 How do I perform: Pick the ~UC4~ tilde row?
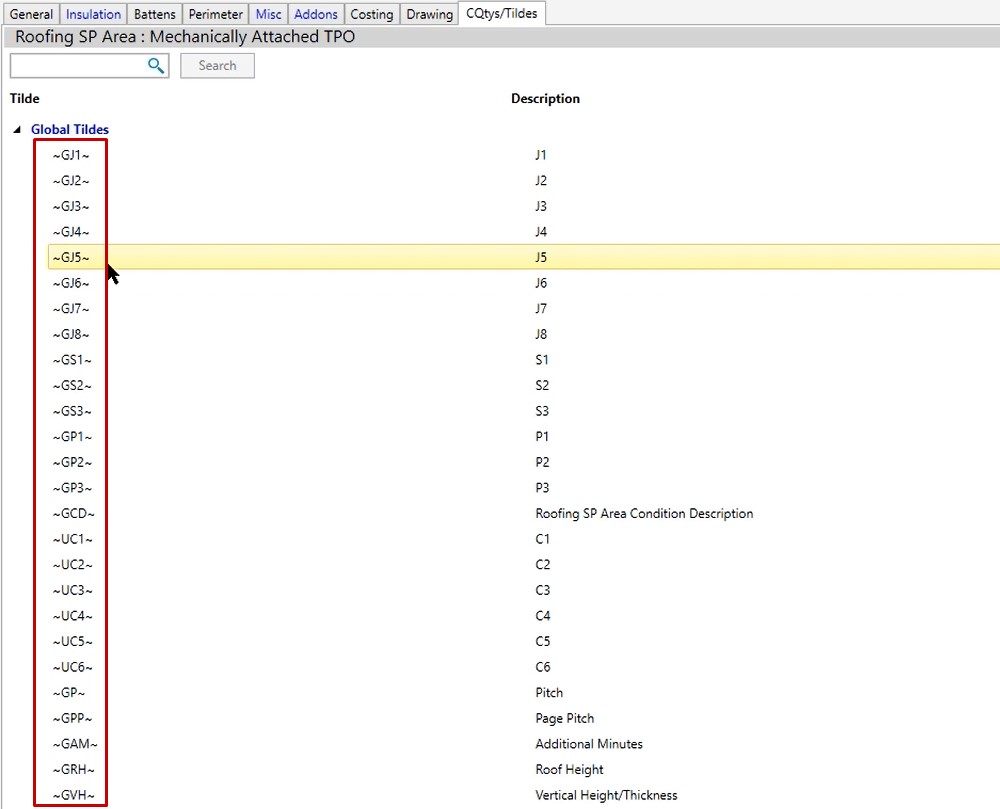pyautogui.click(x=73, y=616)
